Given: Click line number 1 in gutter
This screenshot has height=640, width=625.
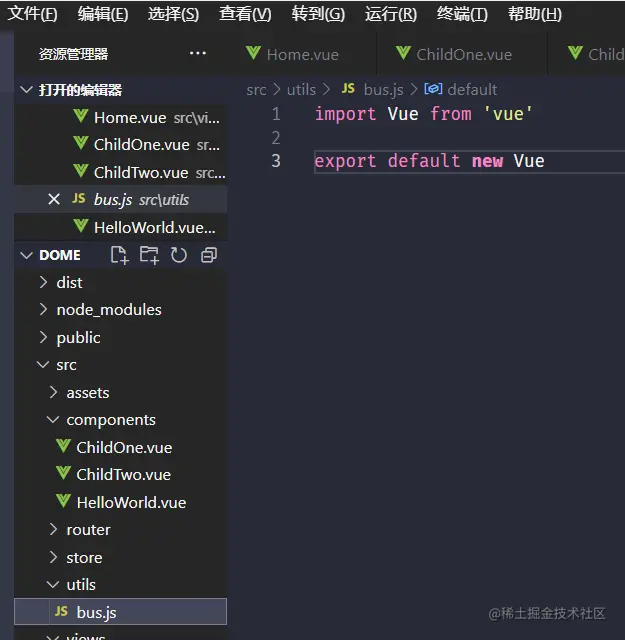Looking at the screenshot, I should point(276,114).
